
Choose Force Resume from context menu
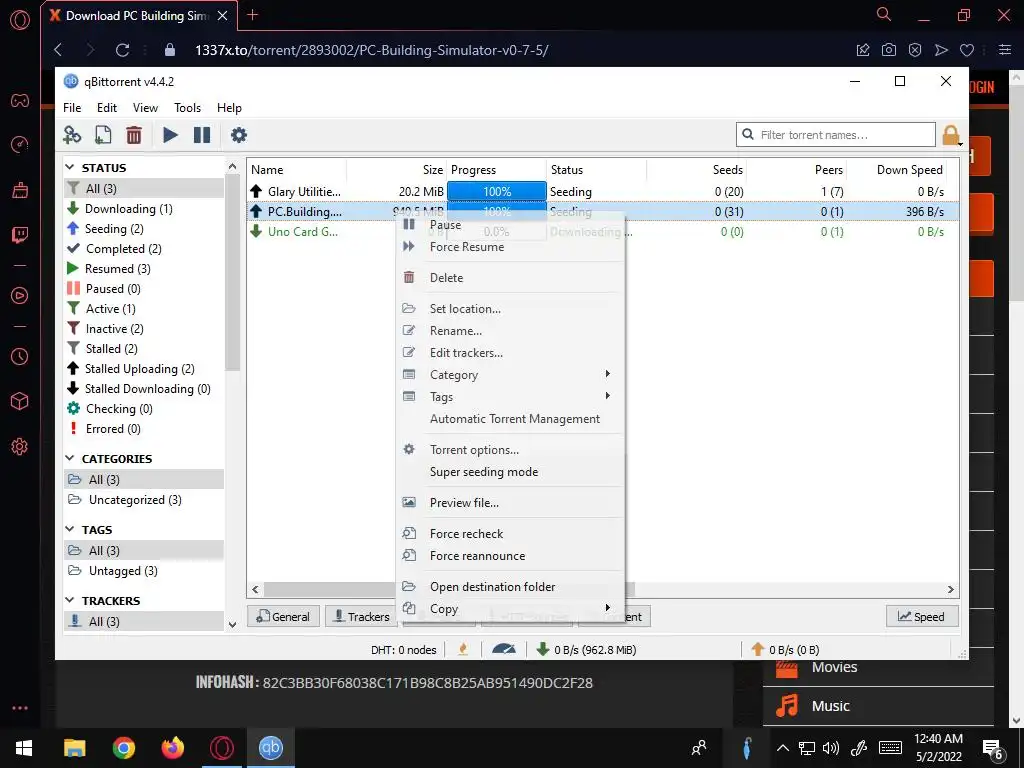tap(509, 247)
